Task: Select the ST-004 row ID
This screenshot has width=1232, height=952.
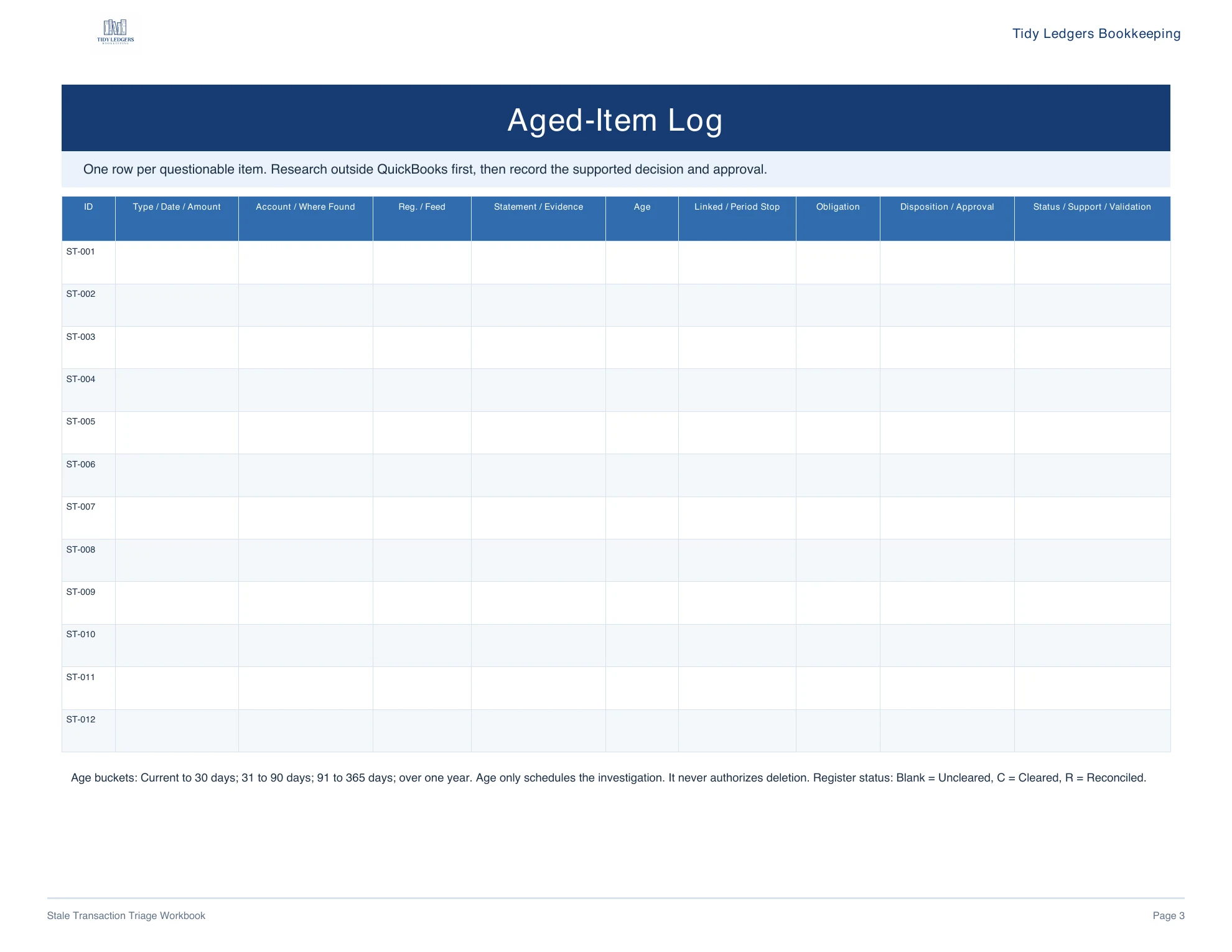Action: click(x=81, y=379)
